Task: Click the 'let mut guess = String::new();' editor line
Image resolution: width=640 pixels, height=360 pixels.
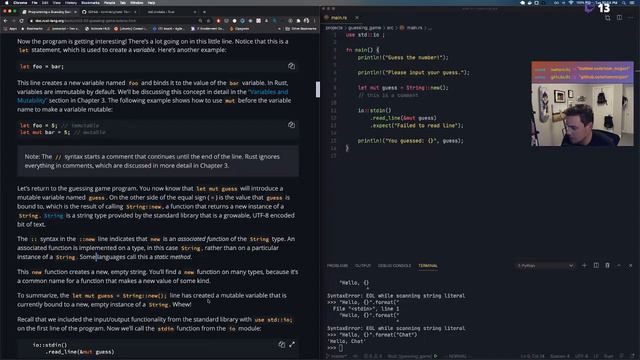Action: [x=403, y=88]
